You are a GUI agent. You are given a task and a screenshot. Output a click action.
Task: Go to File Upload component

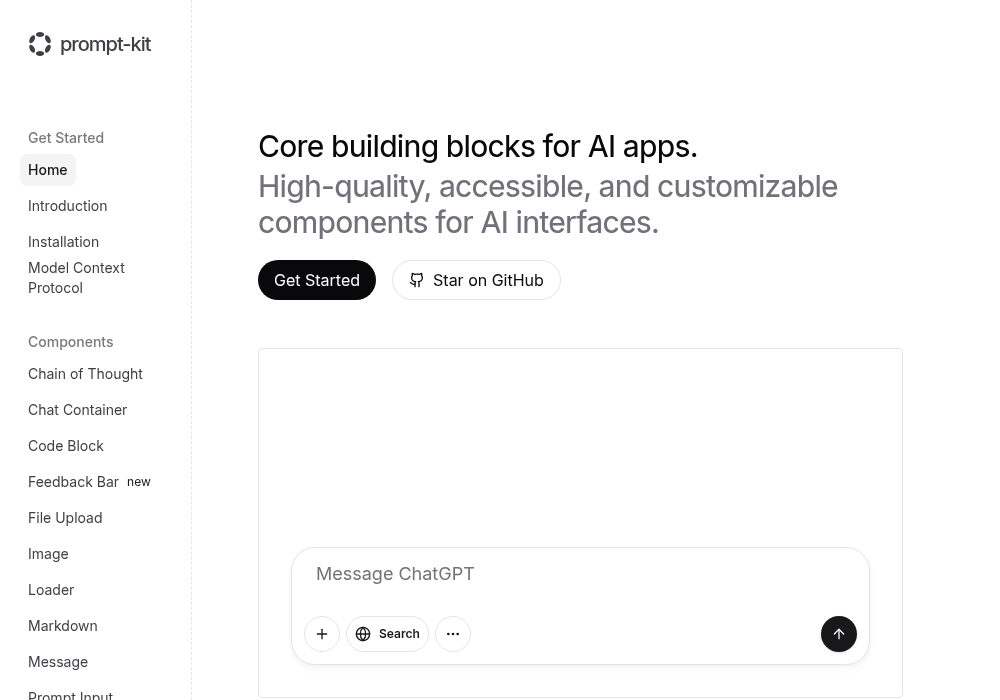(65, 518)
